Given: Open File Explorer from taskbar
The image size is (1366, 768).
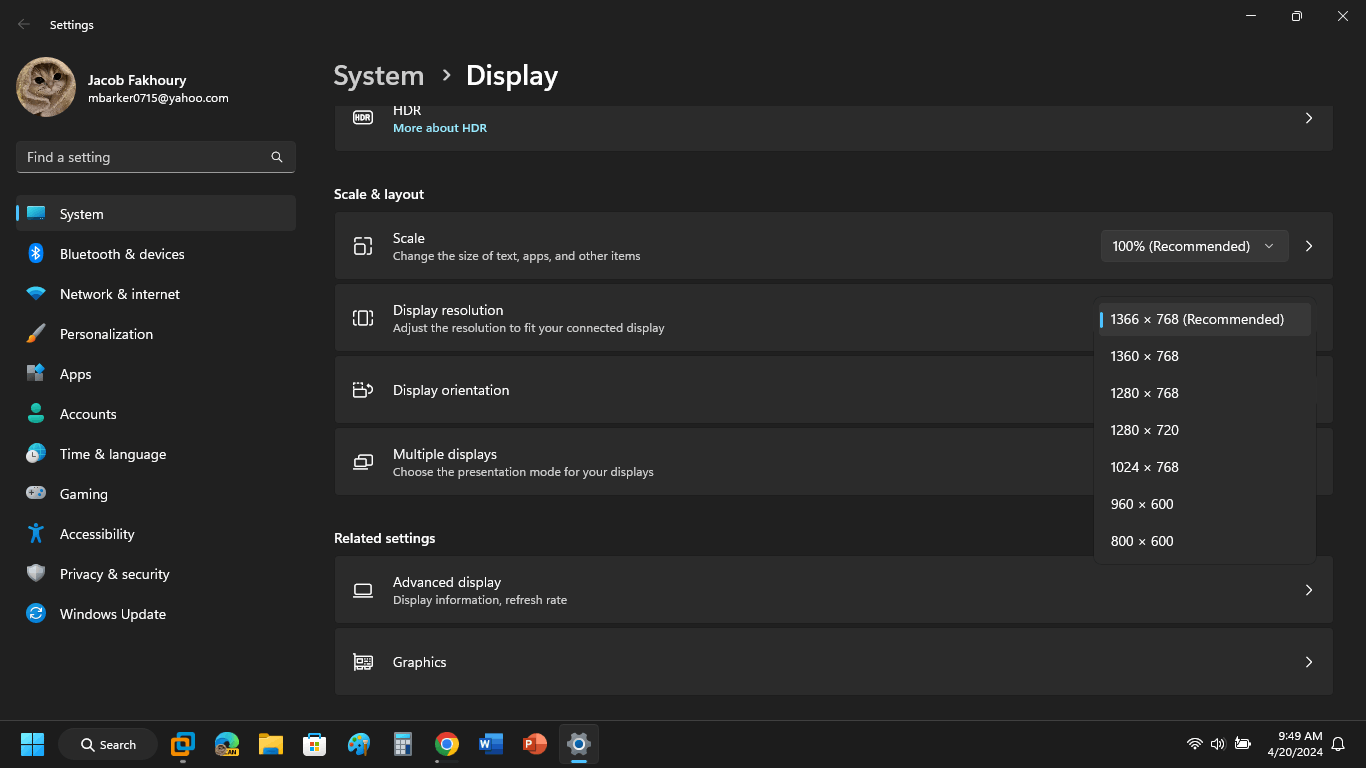Looking at the screenshot, I should pyautogui.click(x=271, y=744).
